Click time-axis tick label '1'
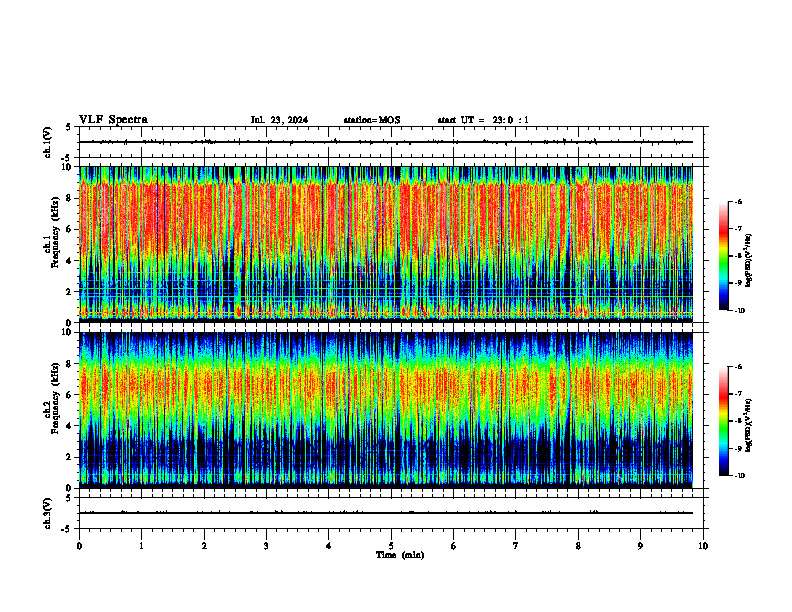The width and height of the screenshot is (792, 612). tap(141, 546)
